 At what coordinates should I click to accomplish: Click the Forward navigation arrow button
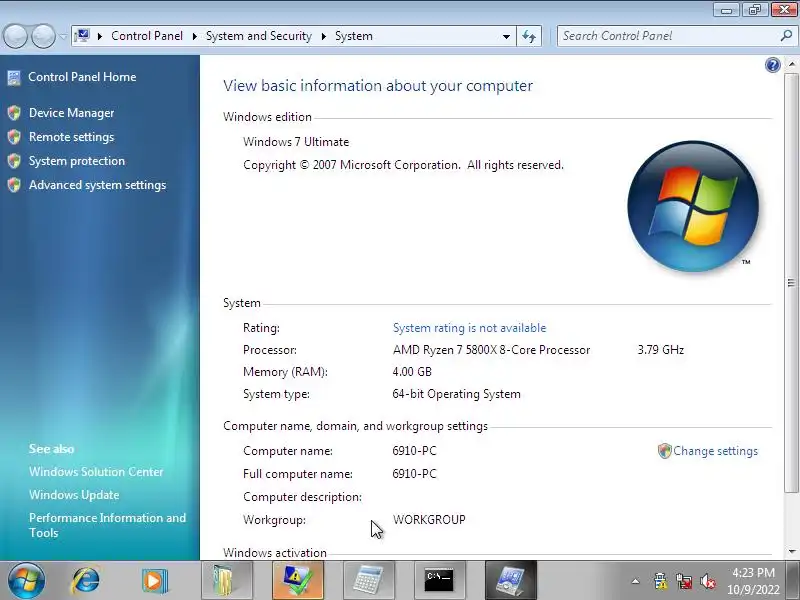tap(44, 36)
